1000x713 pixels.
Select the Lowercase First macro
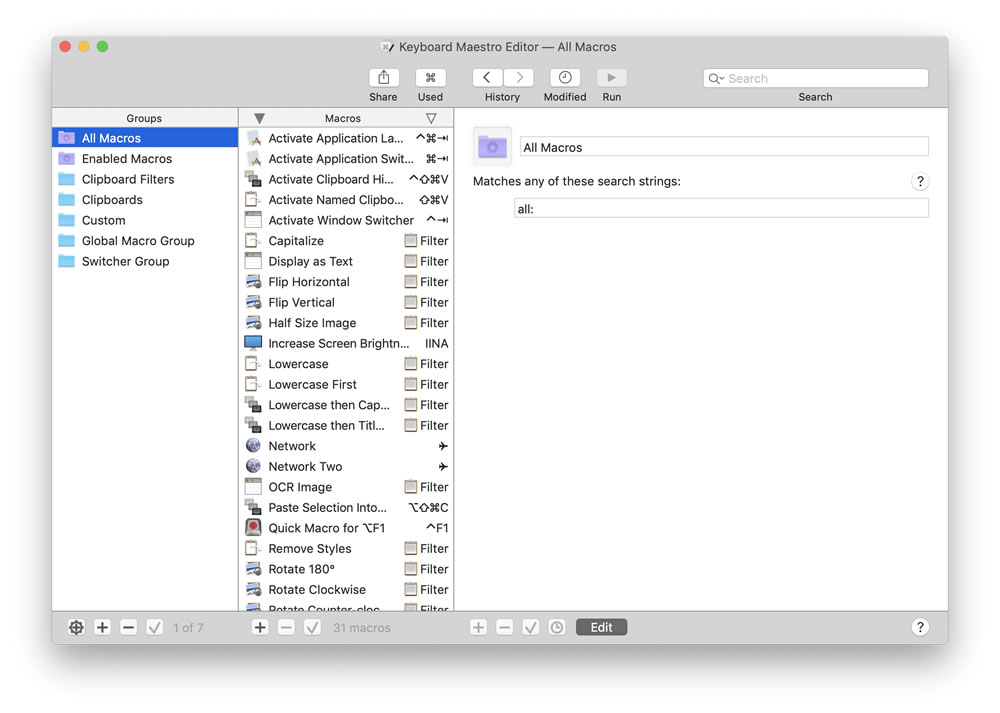point(346,384)
